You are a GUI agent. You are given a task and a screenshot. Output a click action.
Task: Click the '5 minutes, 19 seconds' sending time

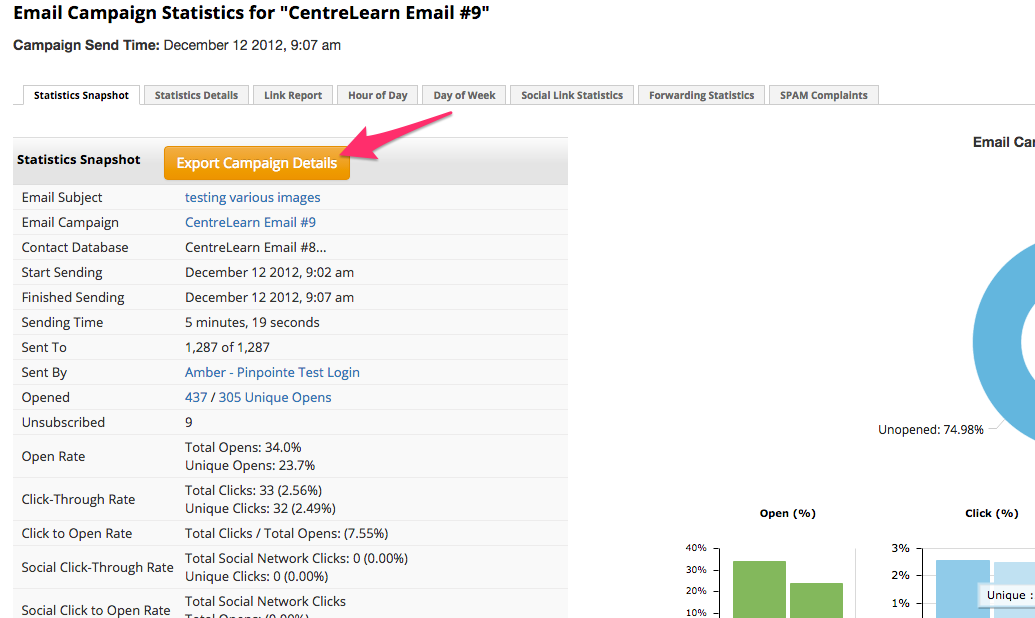click(x=252, y=322)
